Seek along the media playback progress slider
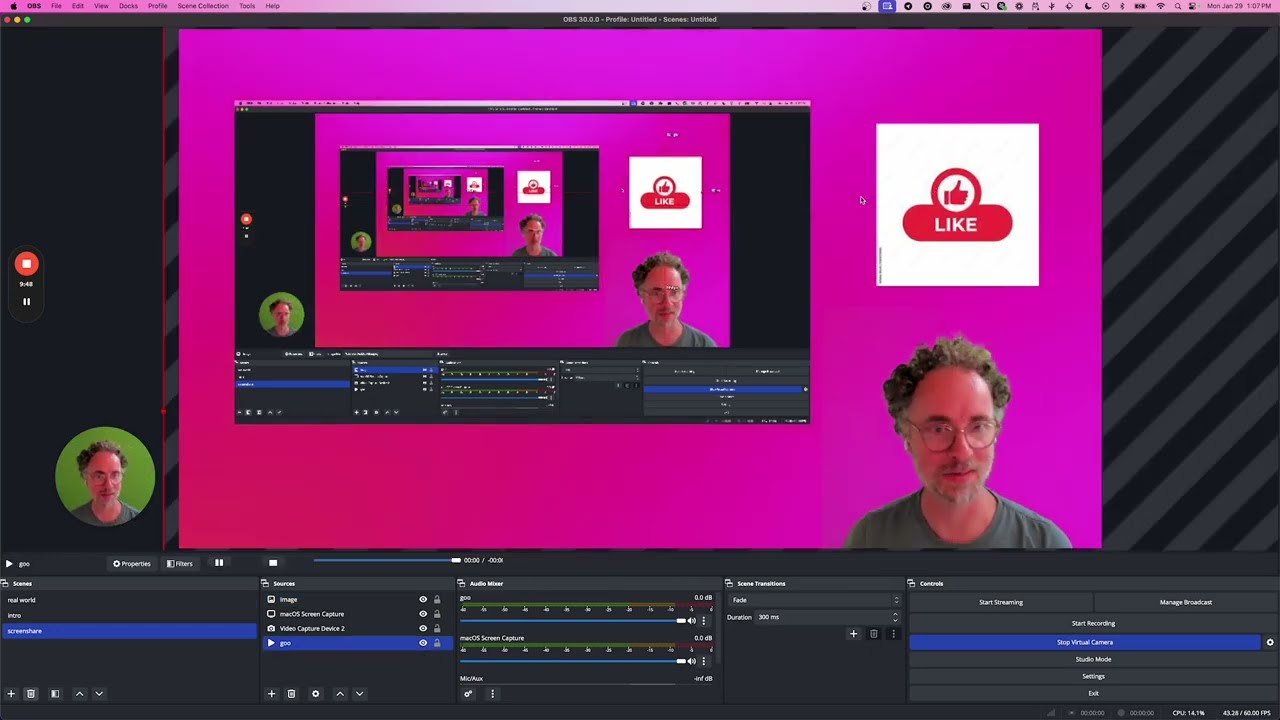Image resolution: width=1280 pixels, height=720 pixels. tap(387, 560)
